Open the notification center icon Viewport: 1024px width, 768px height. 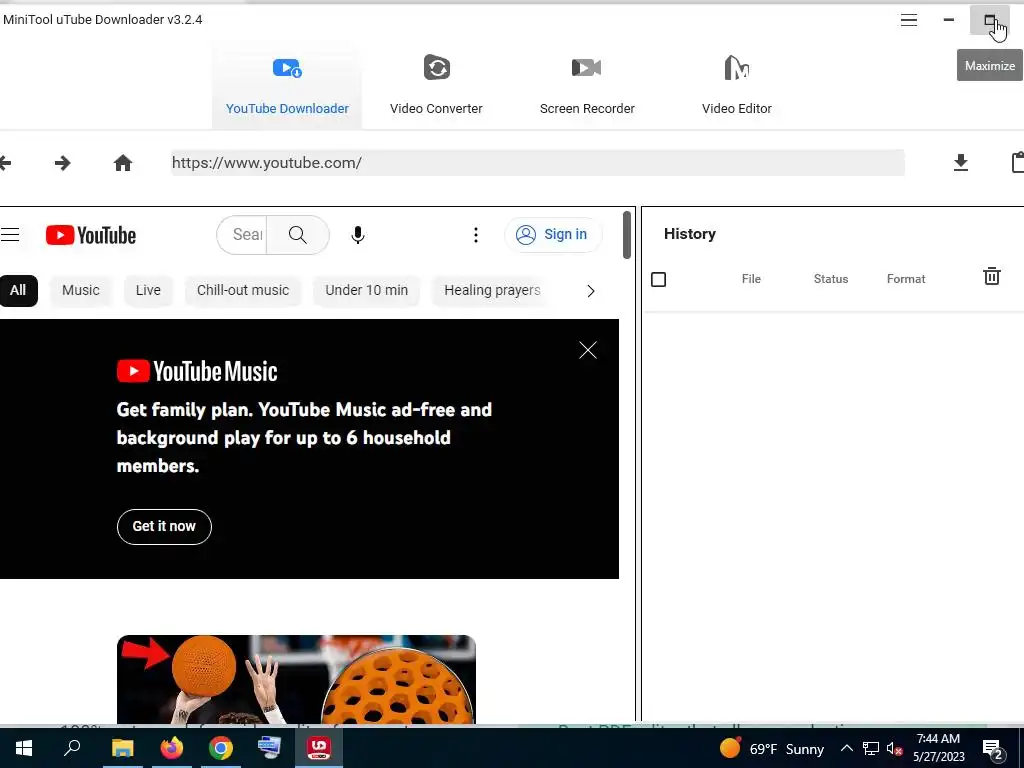pos(993,749)
